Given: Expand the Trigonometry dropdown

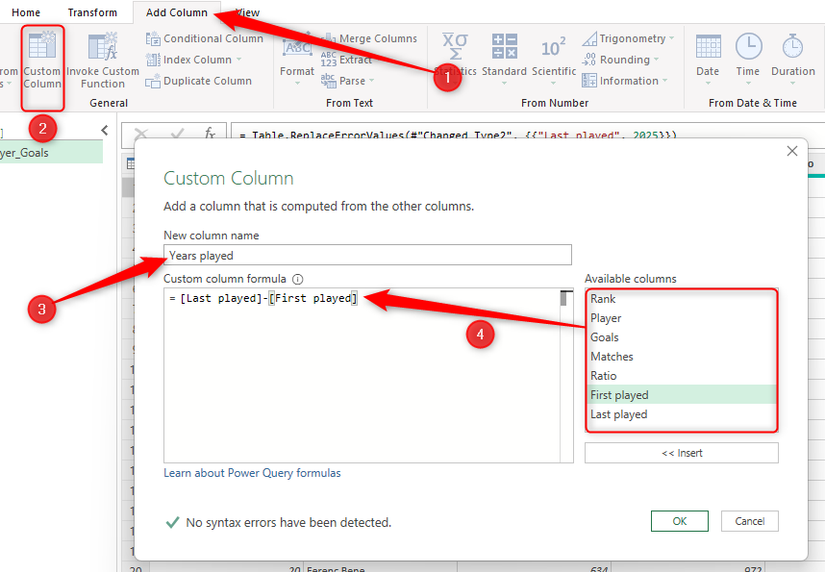Looking at the screenshot, I should coord(671,39).
